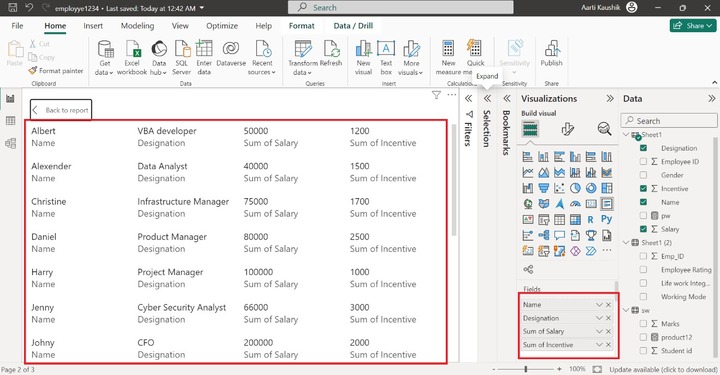Remove Name field from the visual
This screenshot has width=720, height=375.
click(x=608, y=305)
